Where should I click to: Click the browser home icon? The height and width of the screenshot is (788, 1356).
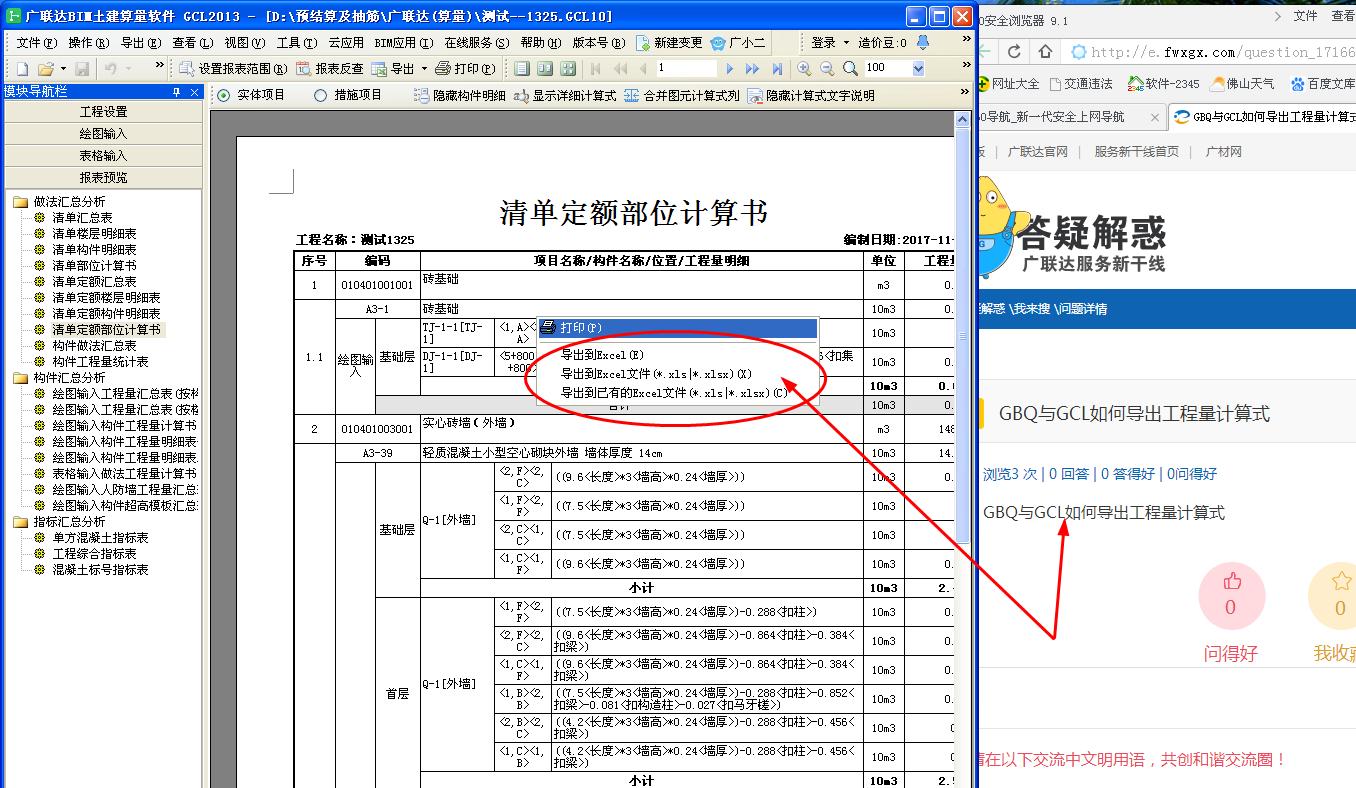tap(1045, 51)
